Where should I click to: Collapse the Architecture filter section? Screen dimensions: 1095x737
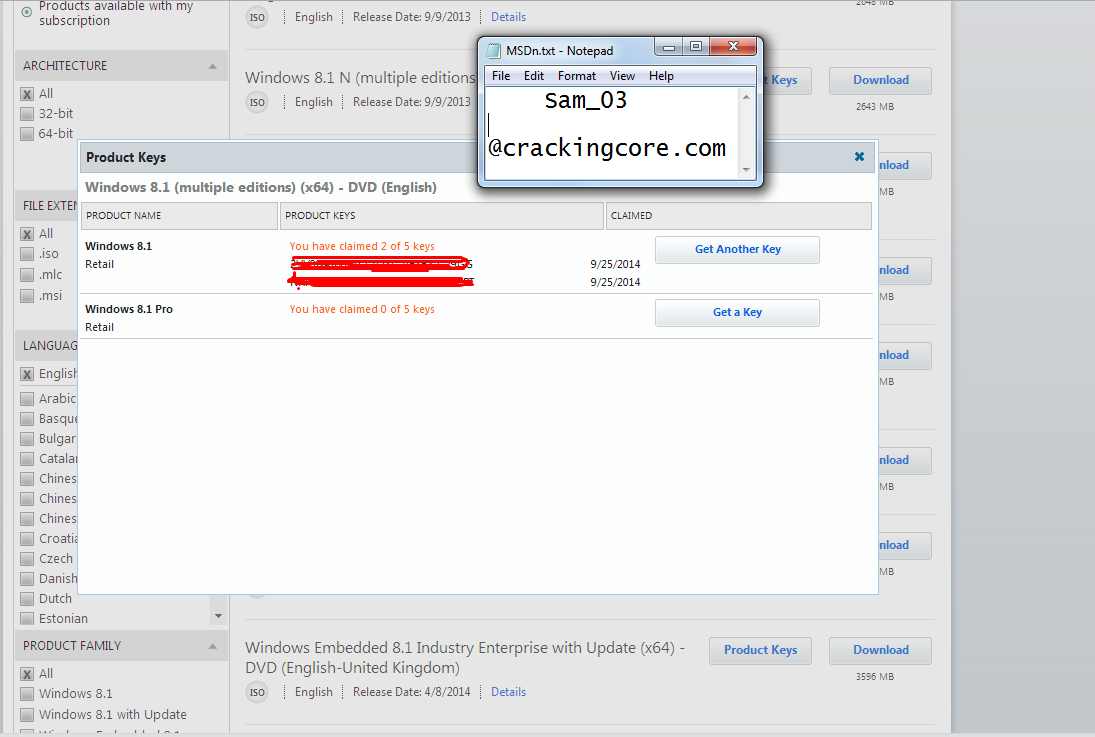213,66
